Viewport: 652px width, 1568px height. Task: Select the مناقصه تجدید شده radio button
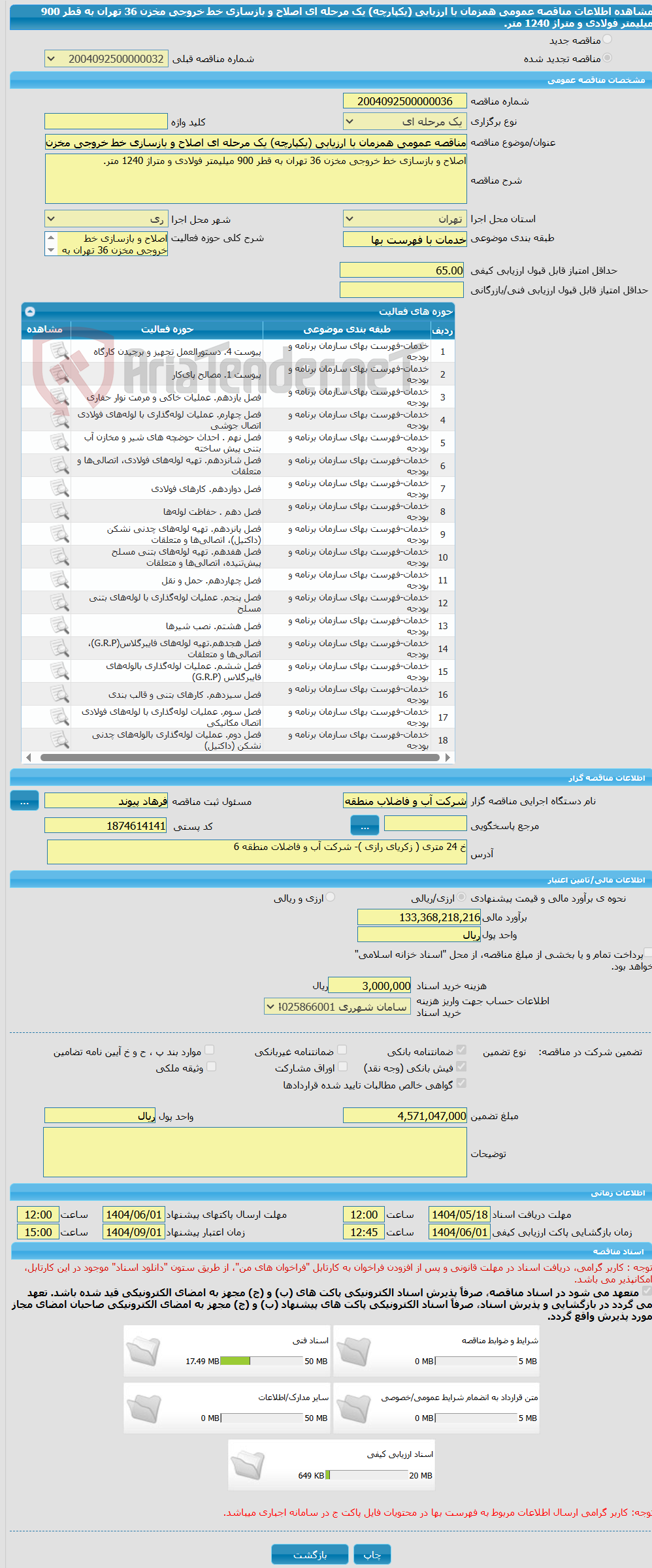tap(608, 58)
